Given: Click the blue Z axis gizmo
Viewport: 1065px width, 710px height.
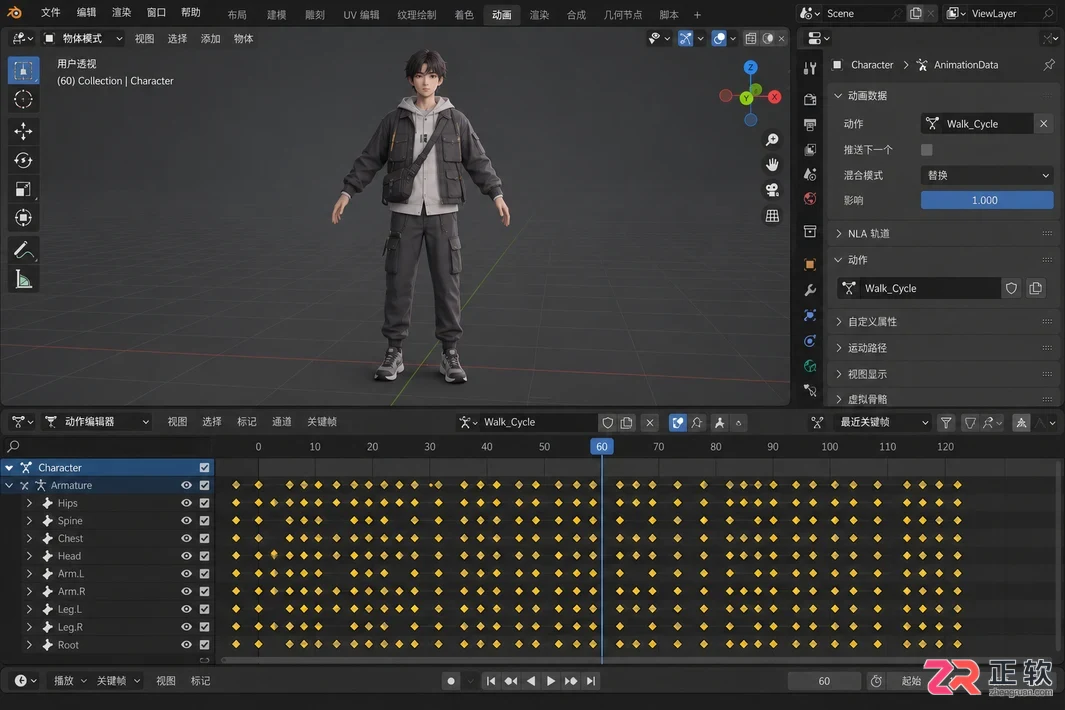Looking at the screenshot, I should (751, 67).
